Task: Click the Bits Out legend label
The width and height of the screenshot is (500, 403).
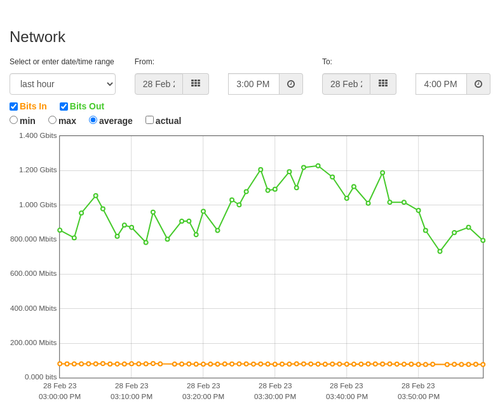Action: (x=87, y=106)
